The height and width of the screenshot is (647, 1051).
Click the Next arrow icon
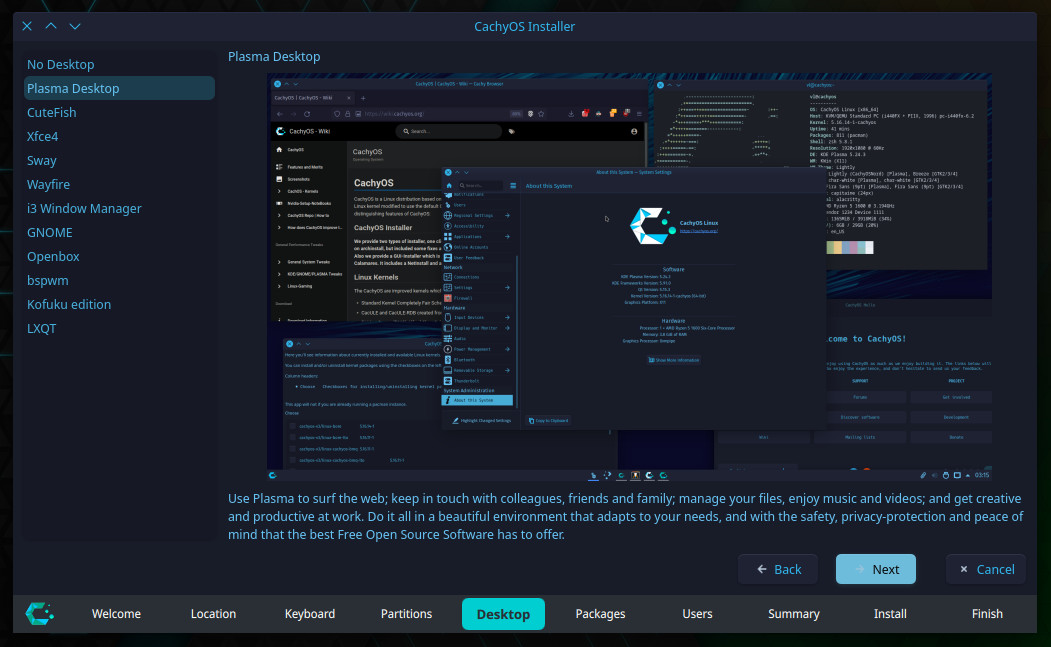pyautogui.click(x=859, y=569)
